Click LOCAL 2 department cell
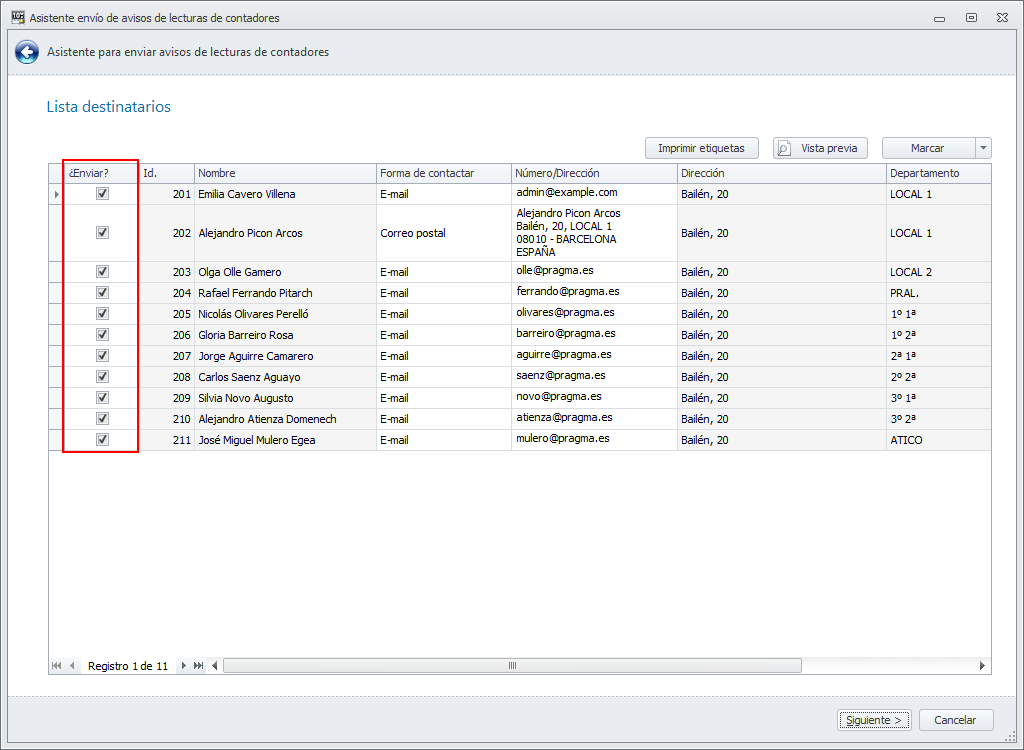The height and width of the screenshot is (750, 1024). [x=938, y=272]
